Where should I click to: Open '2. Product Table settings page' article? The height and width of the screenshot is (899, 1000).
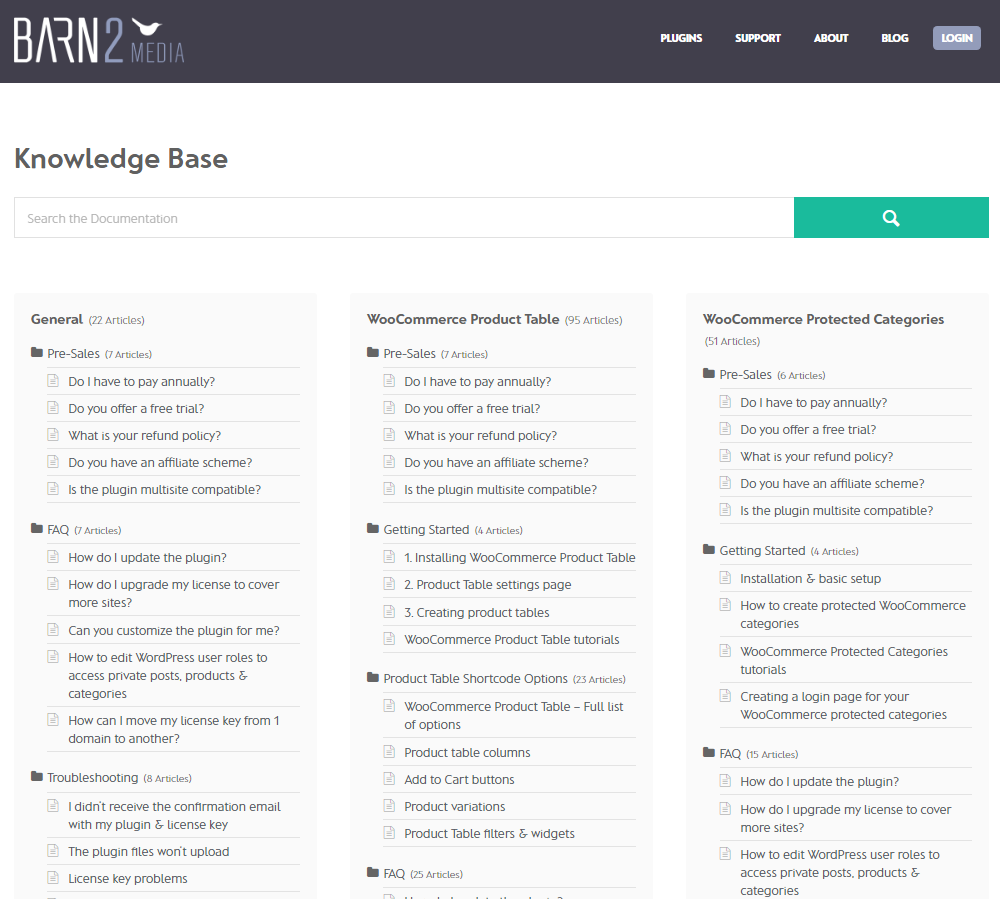[x=488, y=585]
